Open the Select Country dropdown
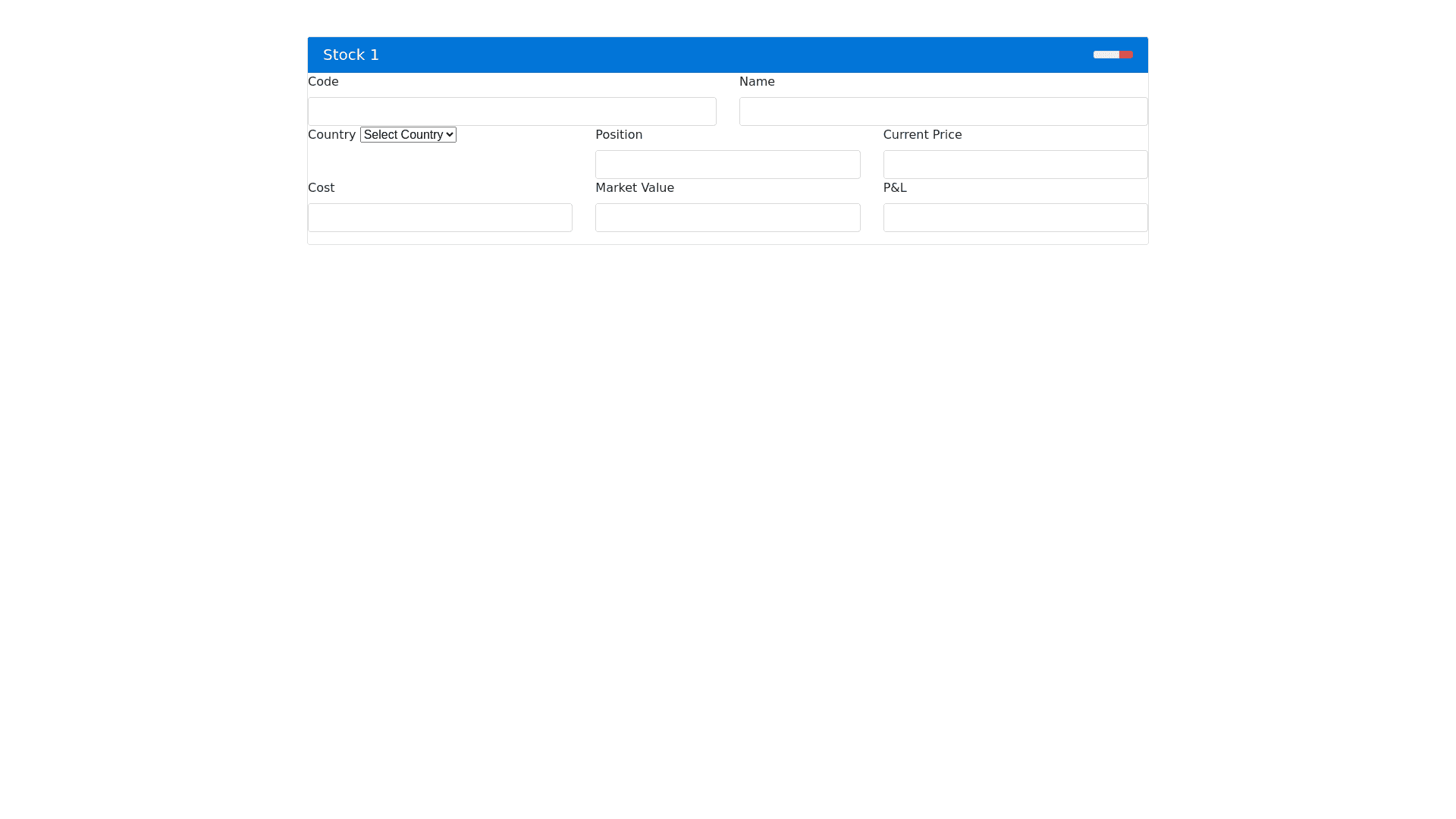The width and height of the screenshot is (1456, 819). [403, 135]
